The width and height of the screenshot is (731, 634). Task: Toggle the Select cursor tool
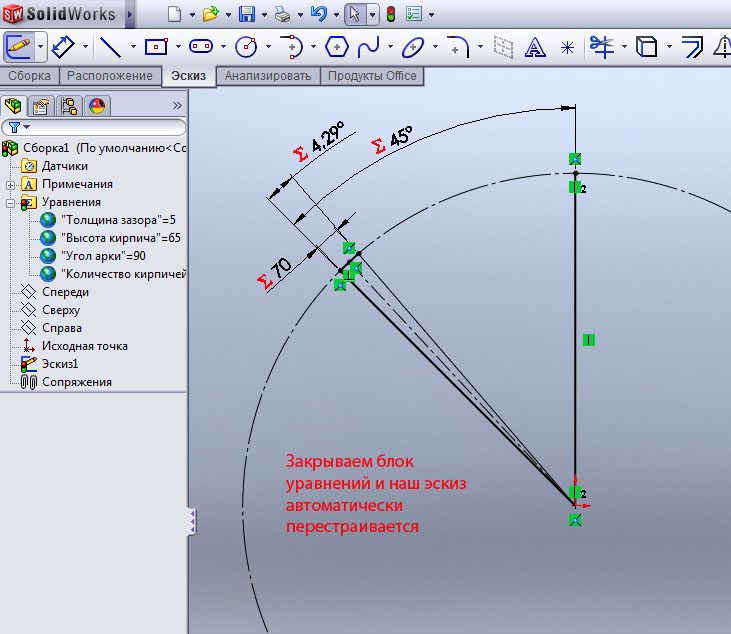[x=354, y=14]
